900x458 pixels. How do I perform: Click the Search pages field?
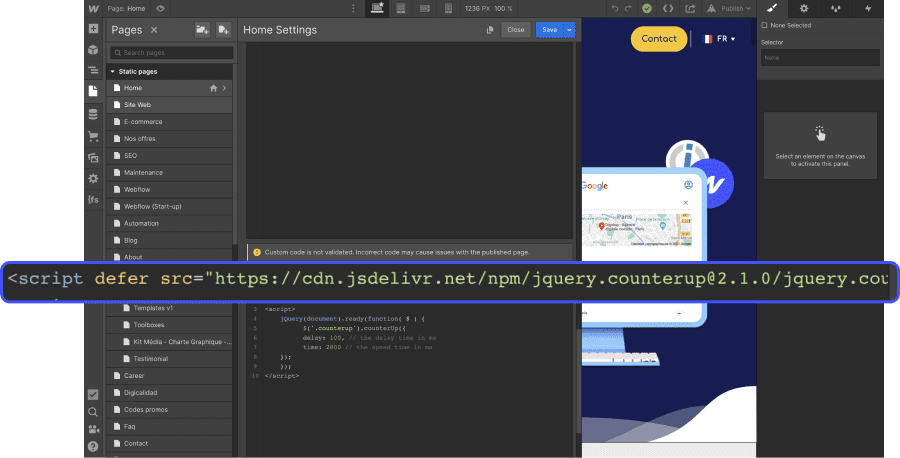point(172,53)
